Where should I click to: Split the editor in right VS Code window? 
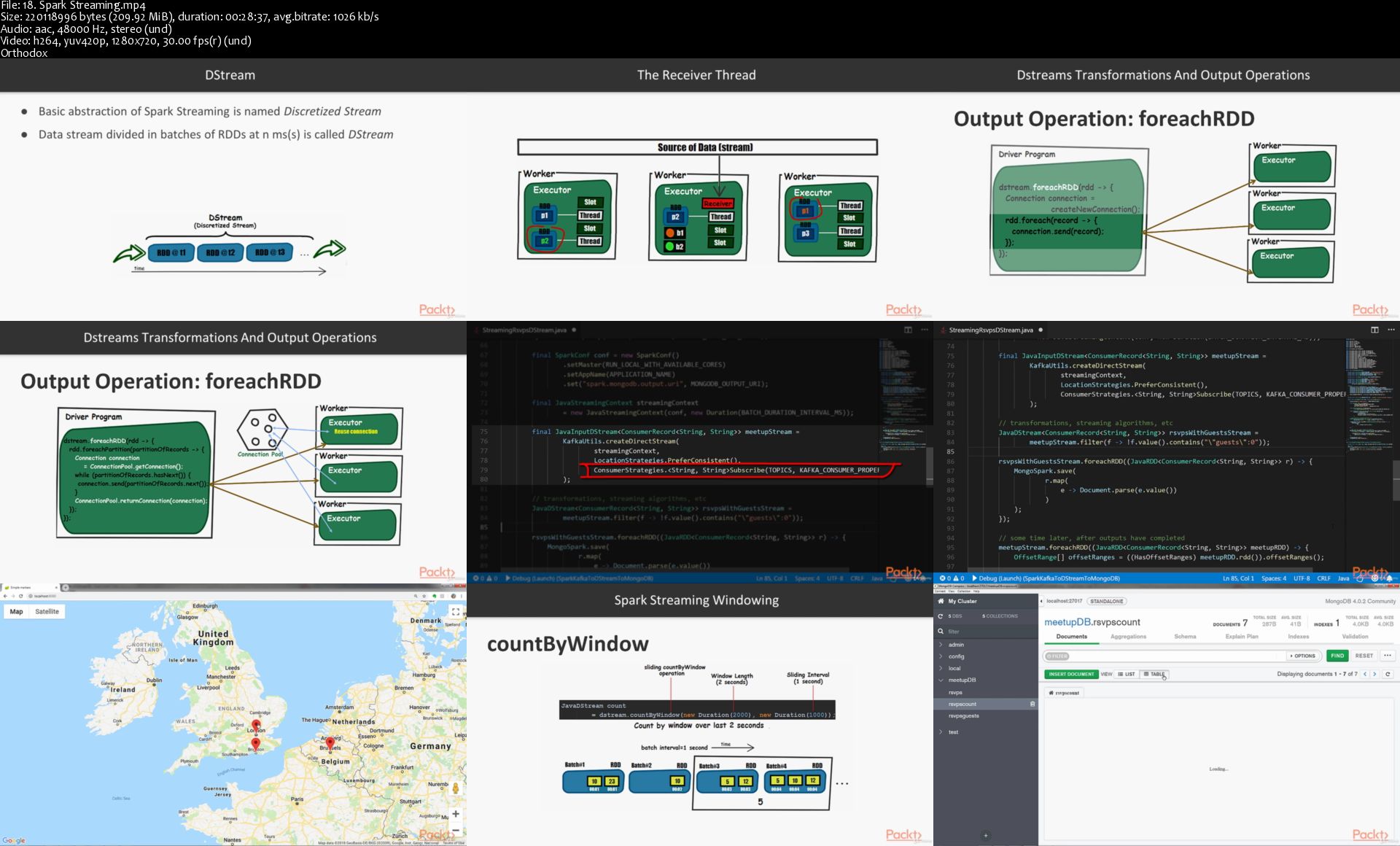tap(1374, 330)
